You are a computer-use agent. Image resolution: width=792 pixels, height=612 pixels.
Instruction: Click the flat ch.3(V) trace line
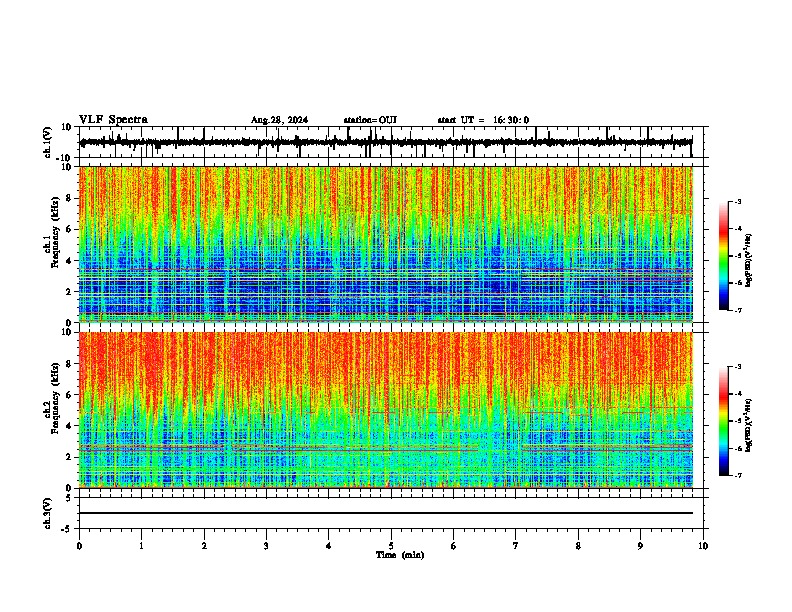click(386, 513)
